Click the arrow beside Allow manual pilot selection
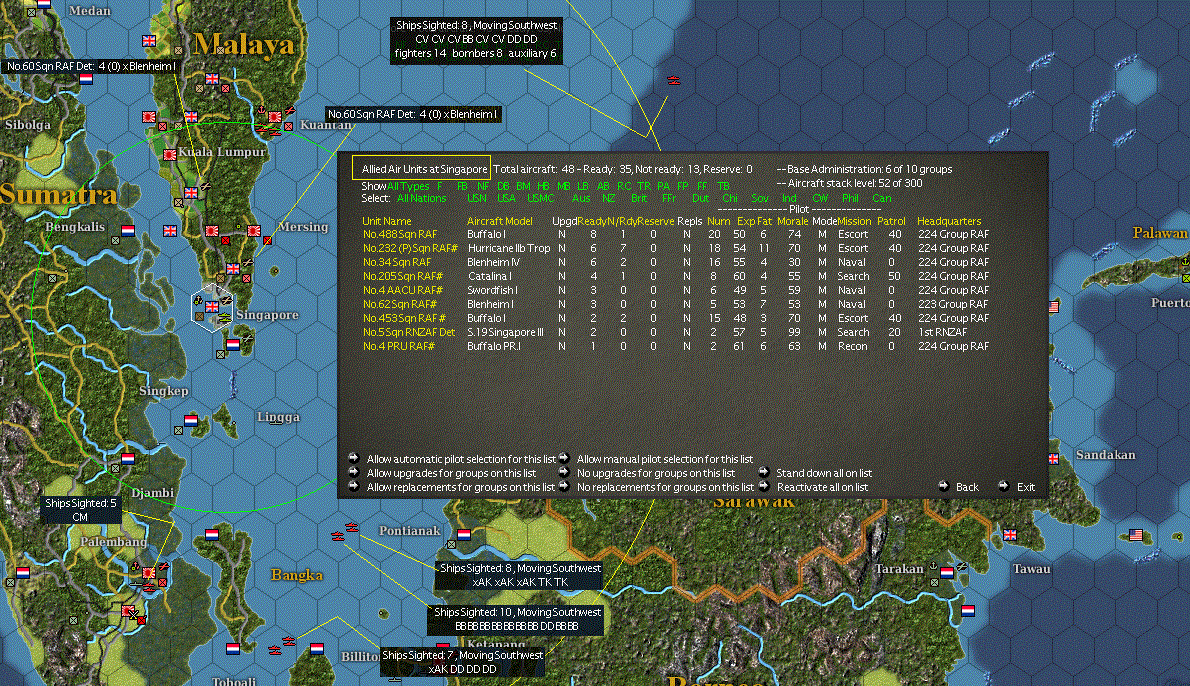 pyautogui.click(x=564, y=458)
